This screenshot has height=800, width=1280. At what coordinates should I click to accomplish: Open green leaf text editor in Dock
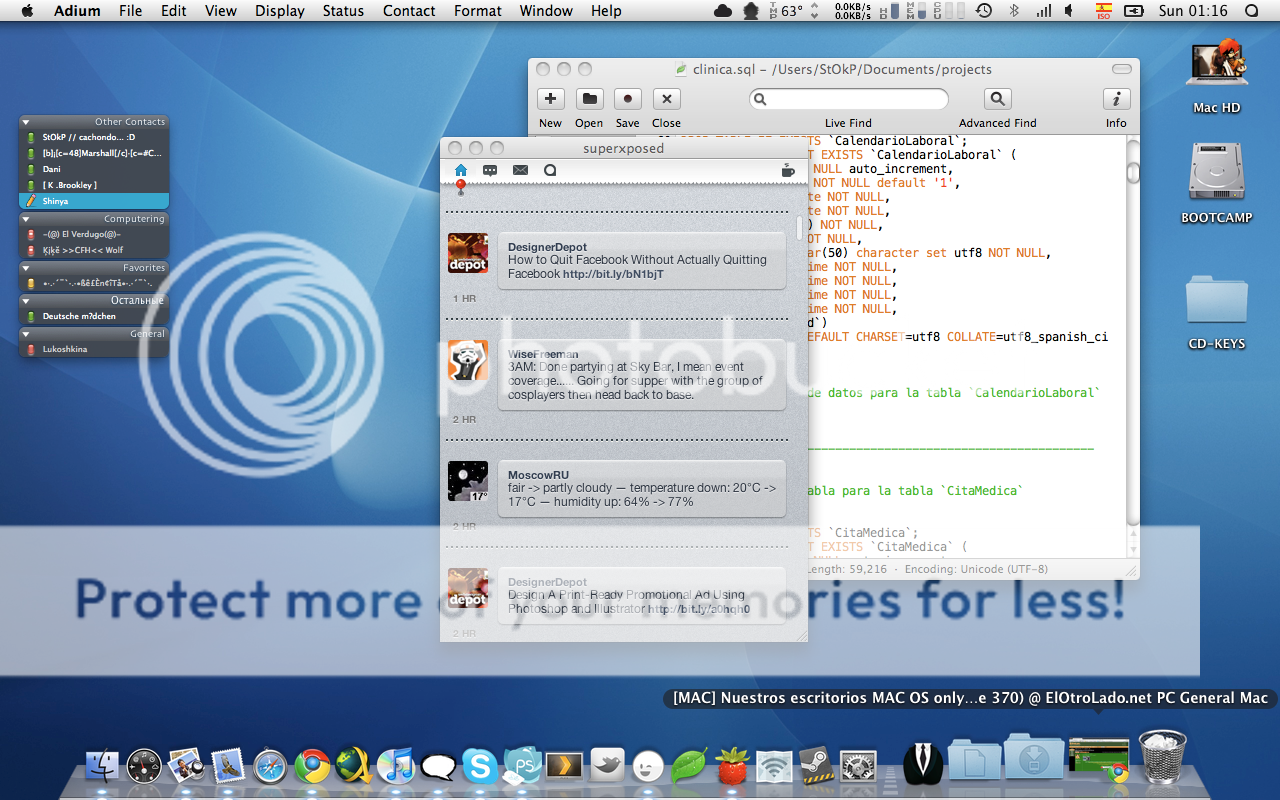(x=689, y=766)
